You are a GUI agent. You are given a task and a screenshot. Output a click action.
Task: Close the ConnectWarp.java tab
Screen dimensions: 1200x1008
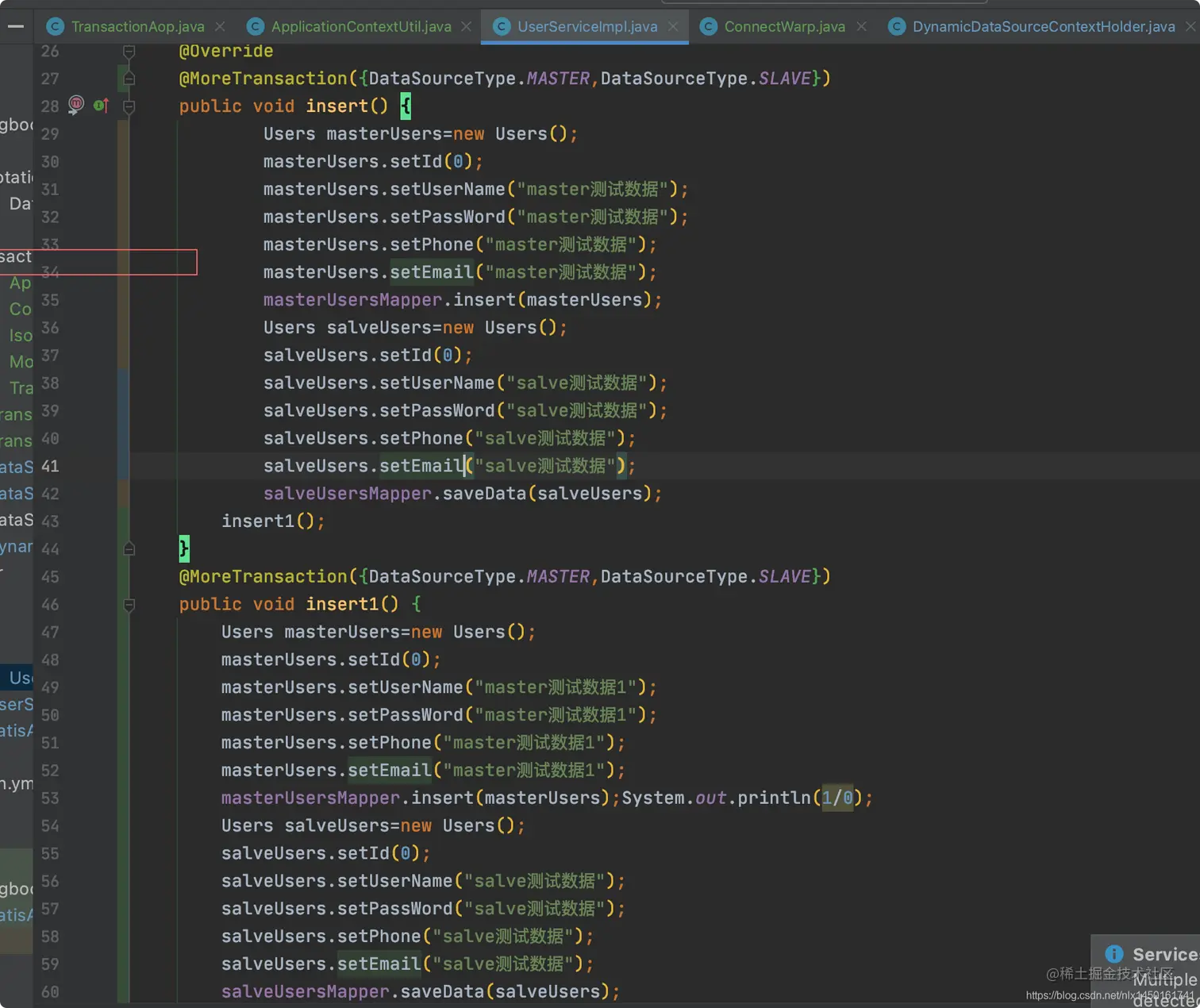click(x=861, y=26)
